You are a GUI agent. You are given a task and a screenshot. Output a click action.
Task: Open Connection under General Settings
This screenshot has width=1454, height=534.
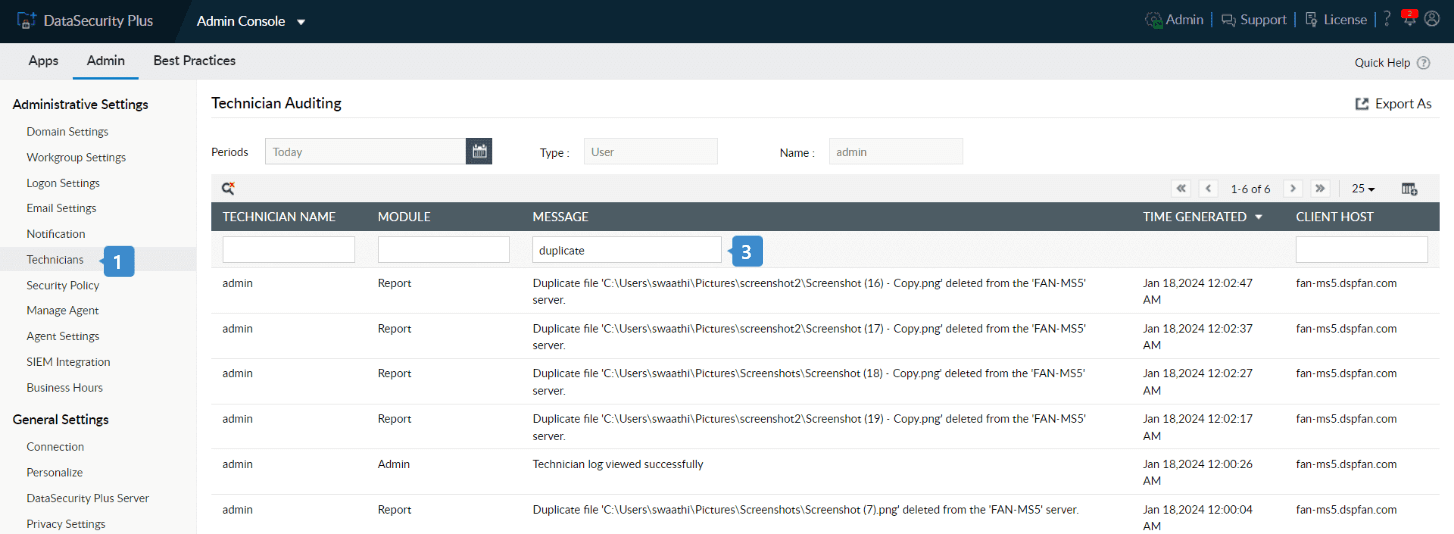coord(55,447)
